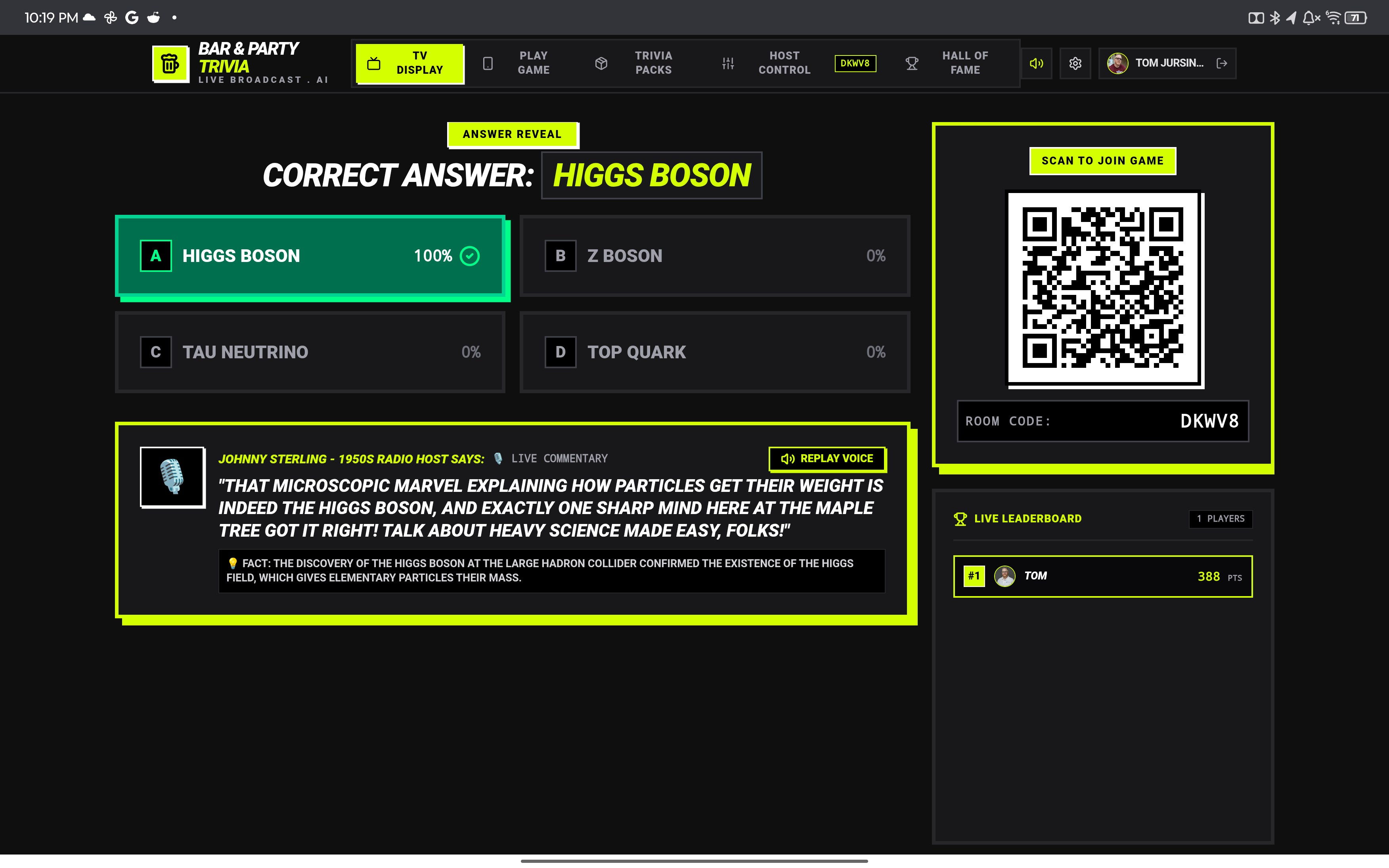Select answer C Tau Neutrino card
This screenshot has height=868, width=1389.
coord(310,352)
